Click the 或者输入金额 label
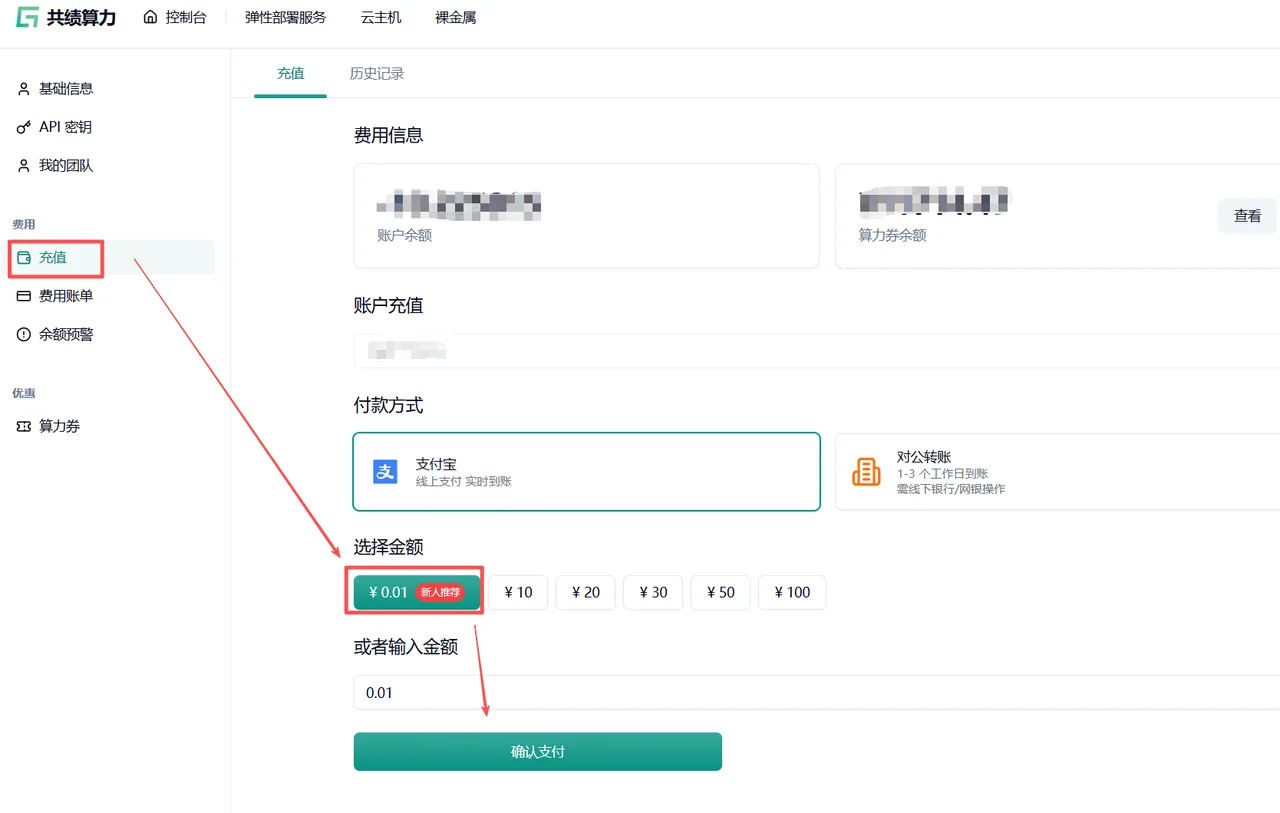1280x813 pixels. (x=406, y=647)
